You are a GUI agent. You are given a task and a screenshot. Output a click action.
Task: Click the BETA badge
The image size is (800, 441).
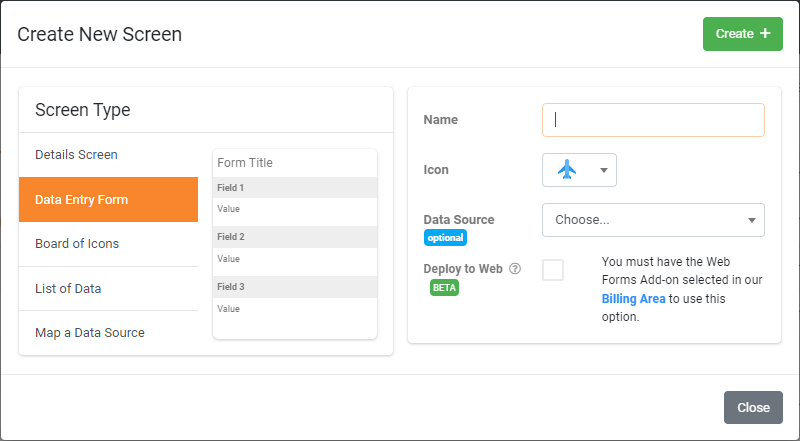(x=444, y=287)
